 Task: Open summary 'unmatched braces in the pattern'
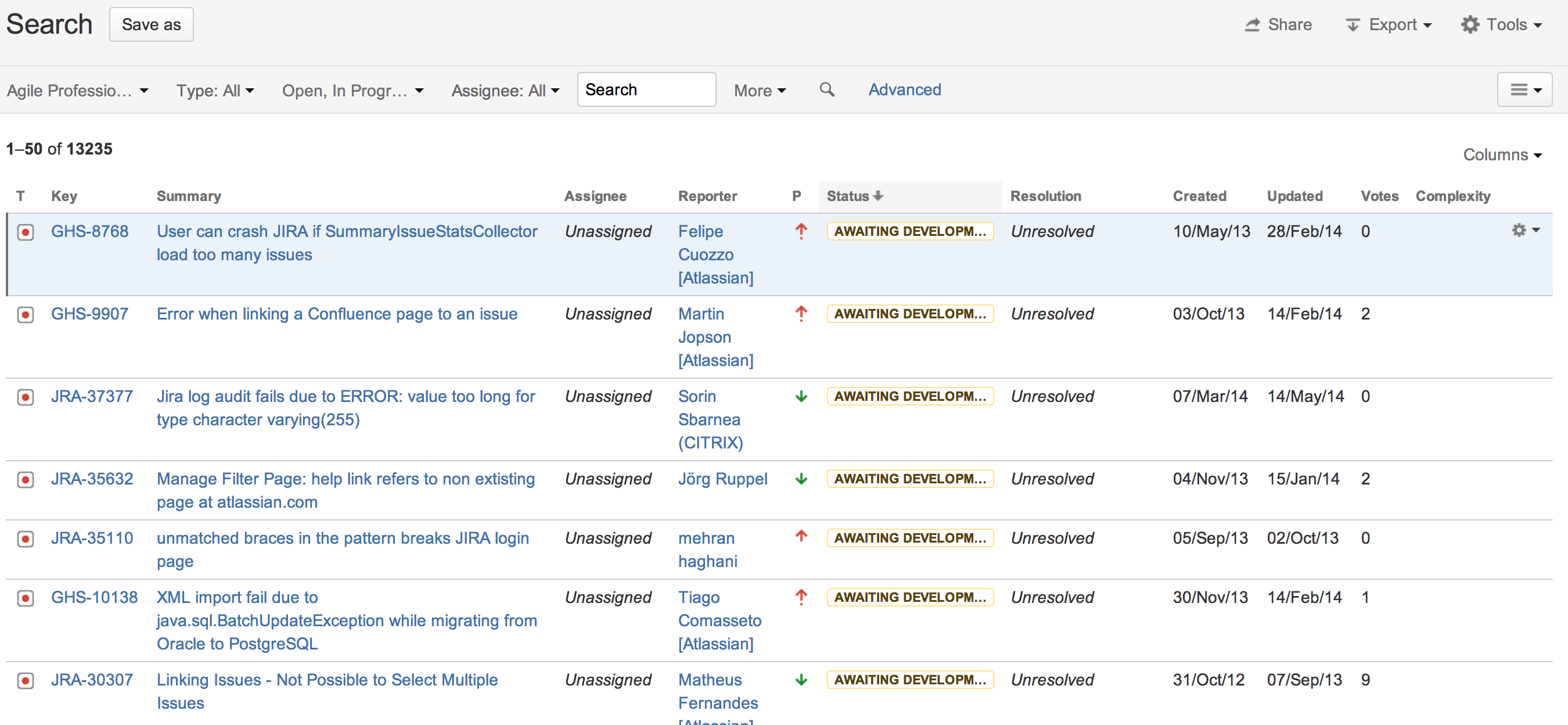343,550
